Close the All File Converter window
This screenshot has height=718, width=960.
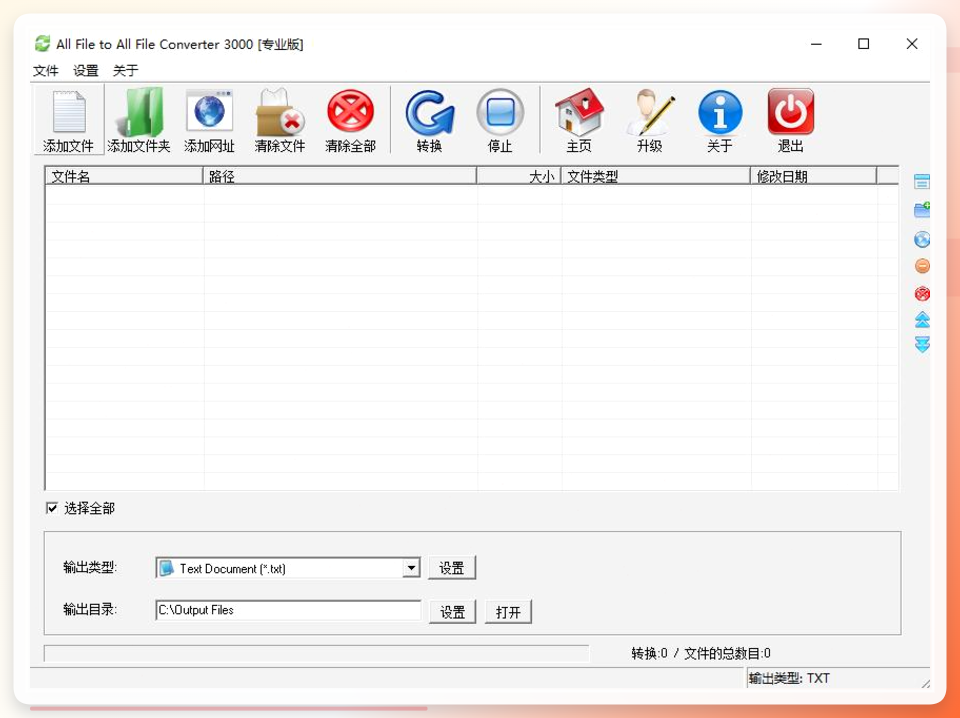point(912,44)
